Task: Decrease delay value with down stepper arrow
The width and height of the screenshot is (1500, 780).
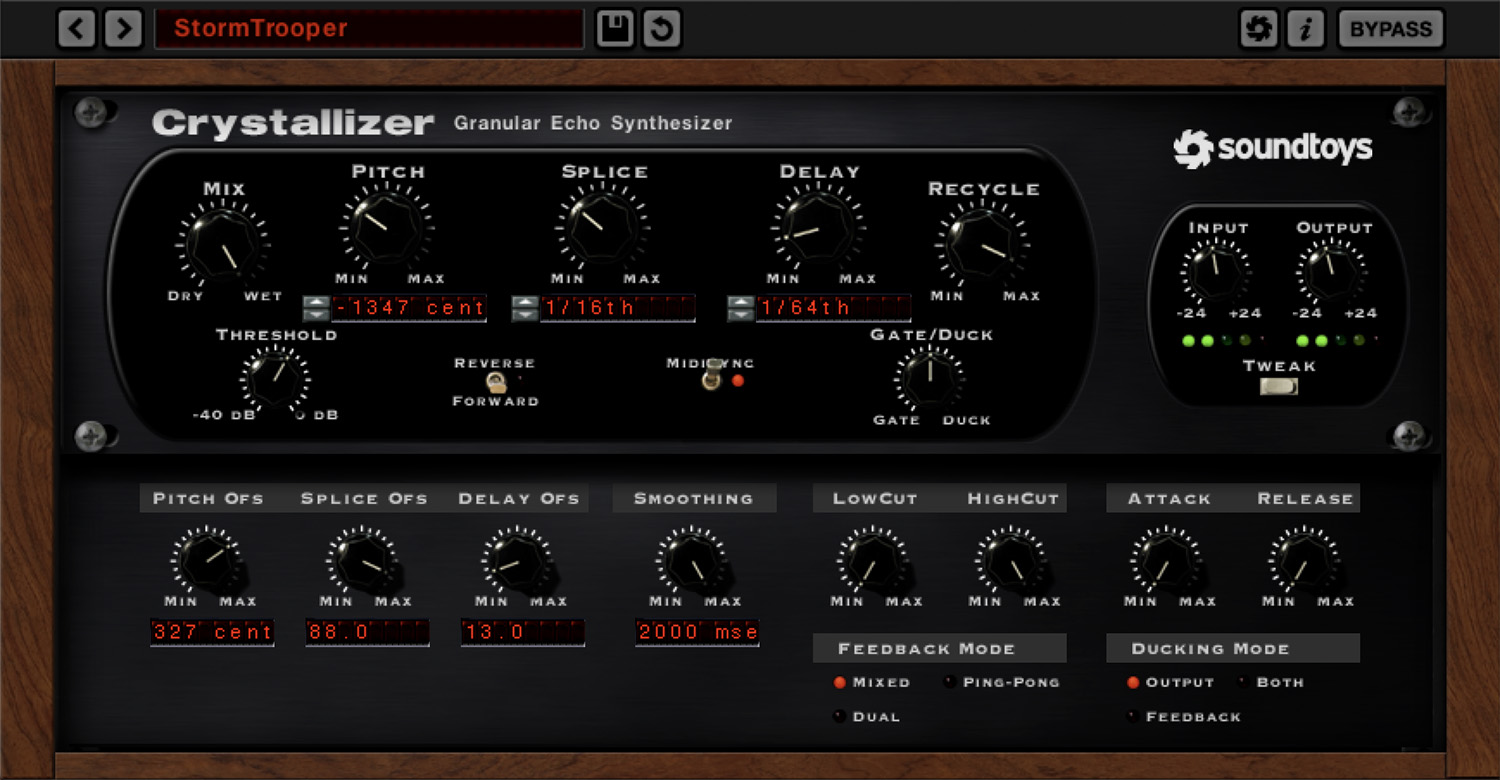Action: tap(740, 314)
